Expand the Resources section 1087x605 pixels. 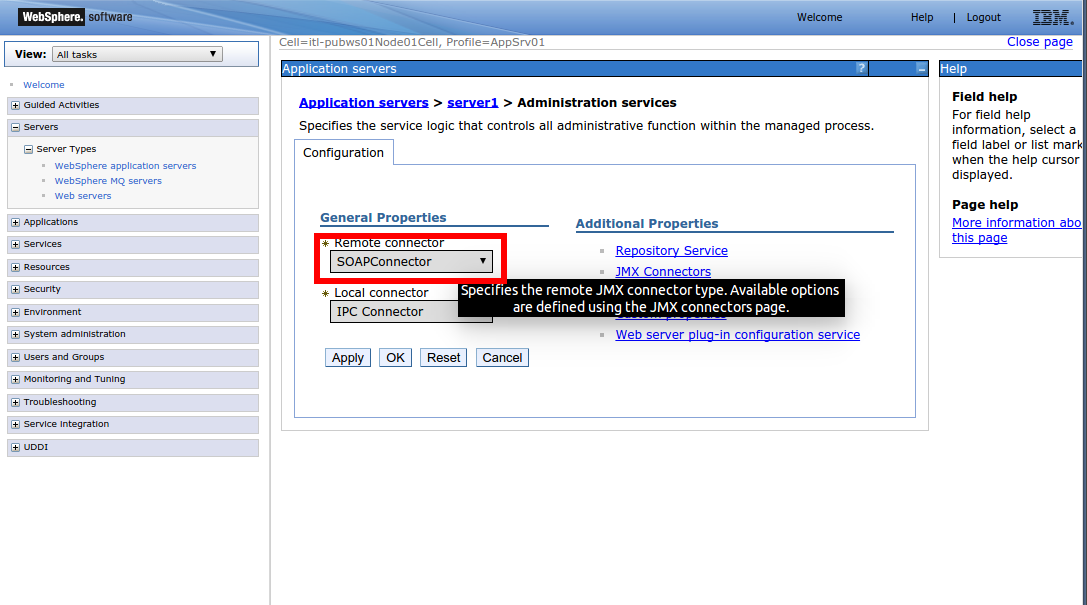pos(15,268)
